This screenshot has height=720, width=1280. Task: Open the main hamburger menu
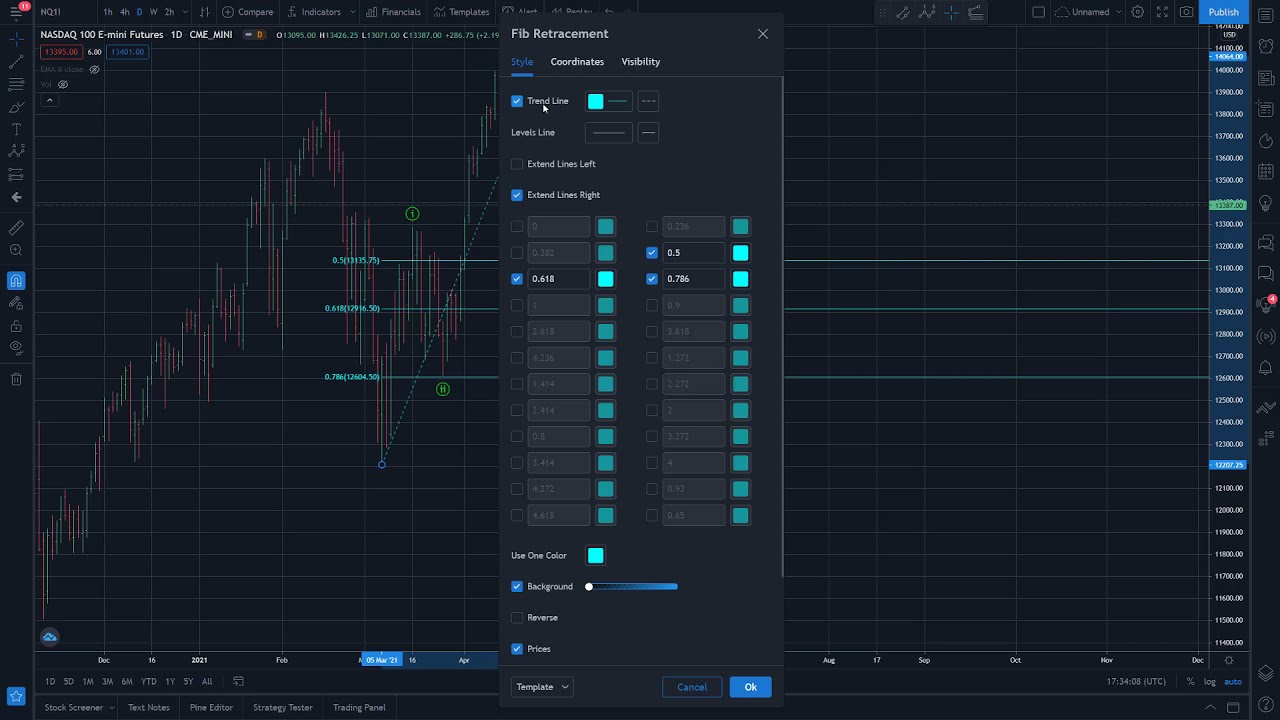[16, 12]
